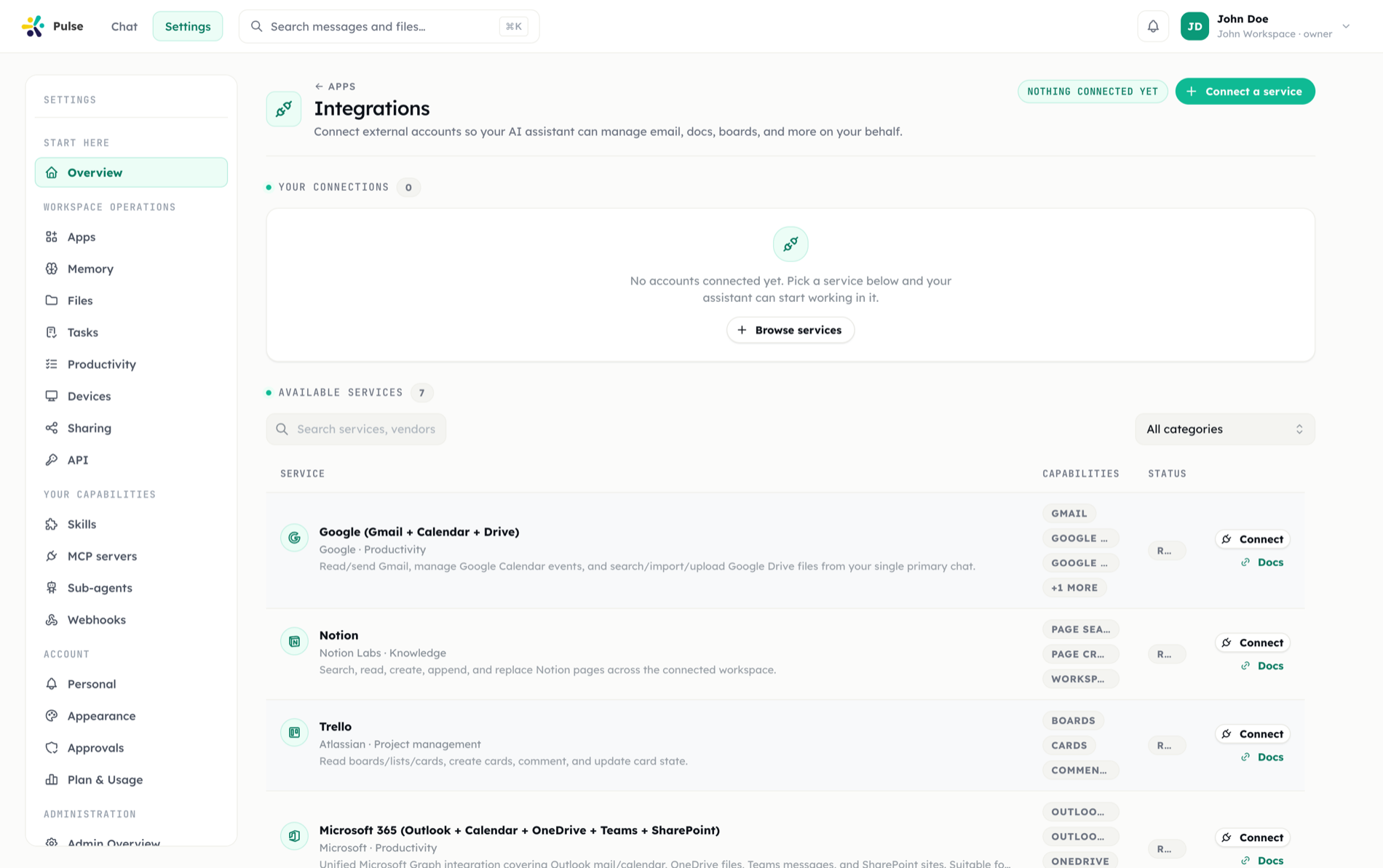The width and height of the screenshot is (1383, 868).
Task: Click the Files folder icon in the sidebar
Action: (52, 300)
